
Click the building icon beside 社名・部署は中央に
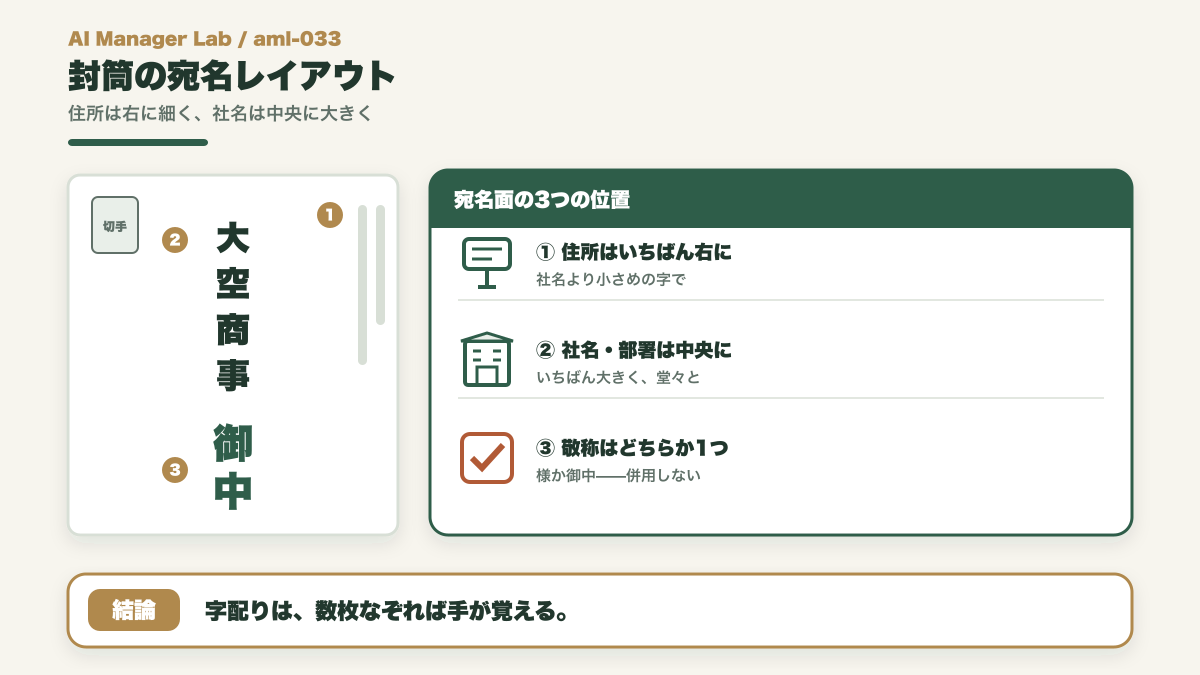tap(487, 360)
